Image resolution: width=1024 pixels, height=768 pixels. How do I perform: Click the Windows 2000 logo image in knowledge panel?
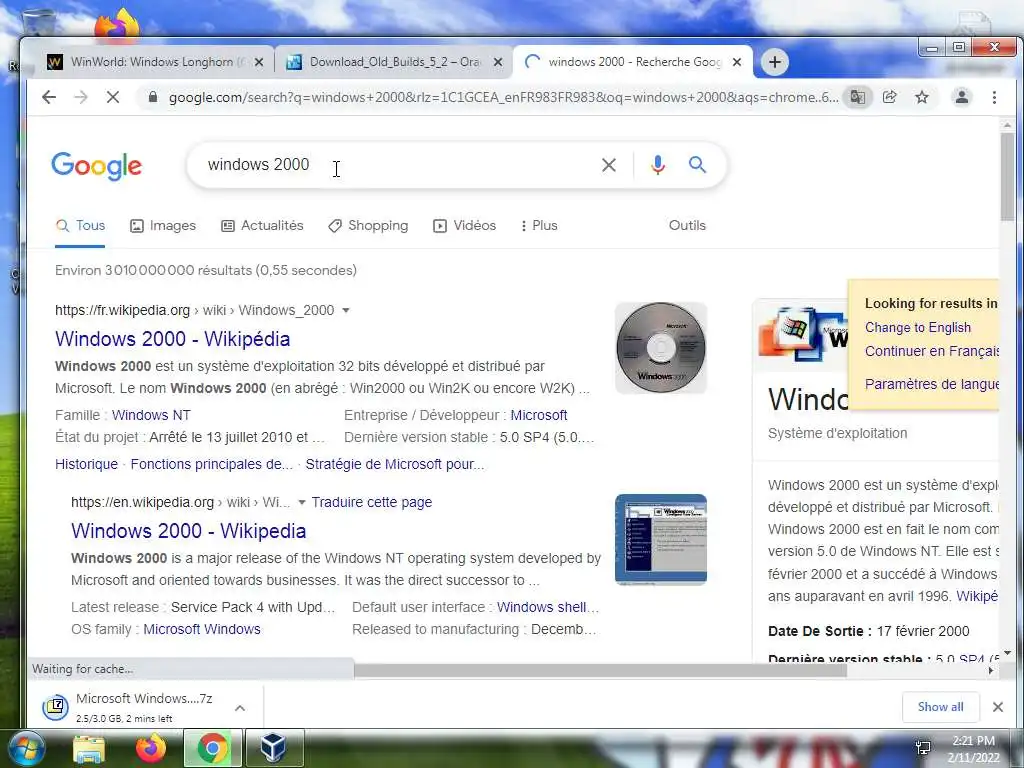tap(803, 334)
